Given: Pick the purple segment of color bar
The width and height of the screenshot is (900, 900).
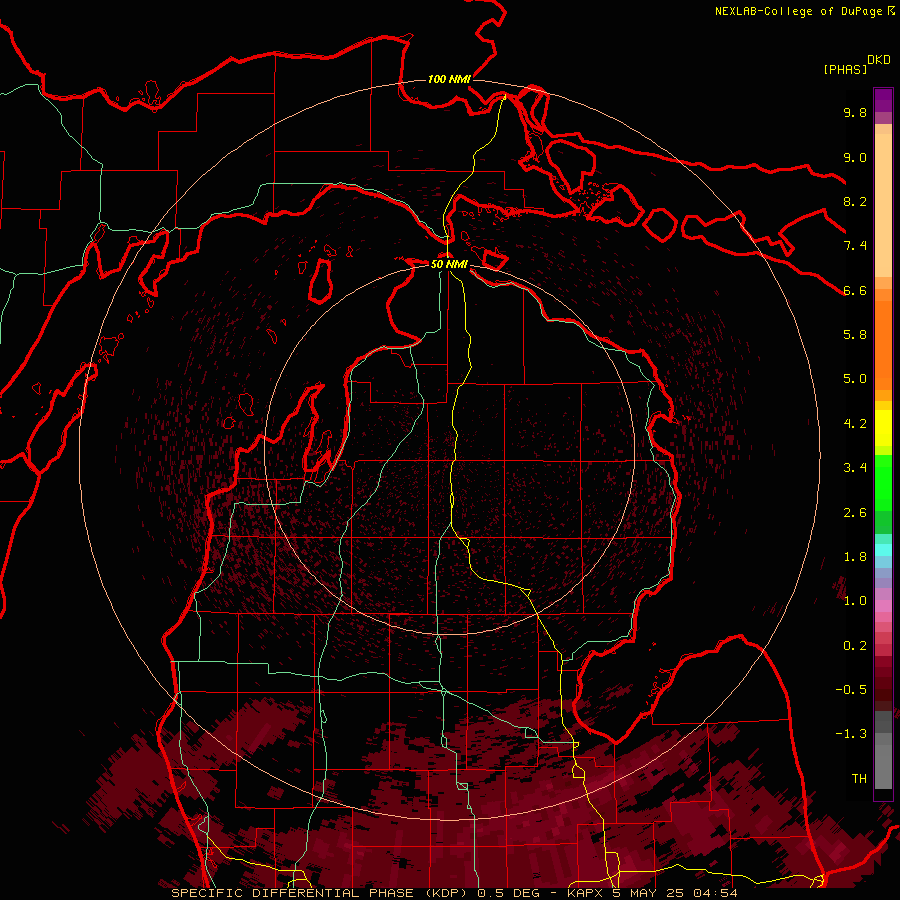Looking at the screenshot, I should 883,100.
